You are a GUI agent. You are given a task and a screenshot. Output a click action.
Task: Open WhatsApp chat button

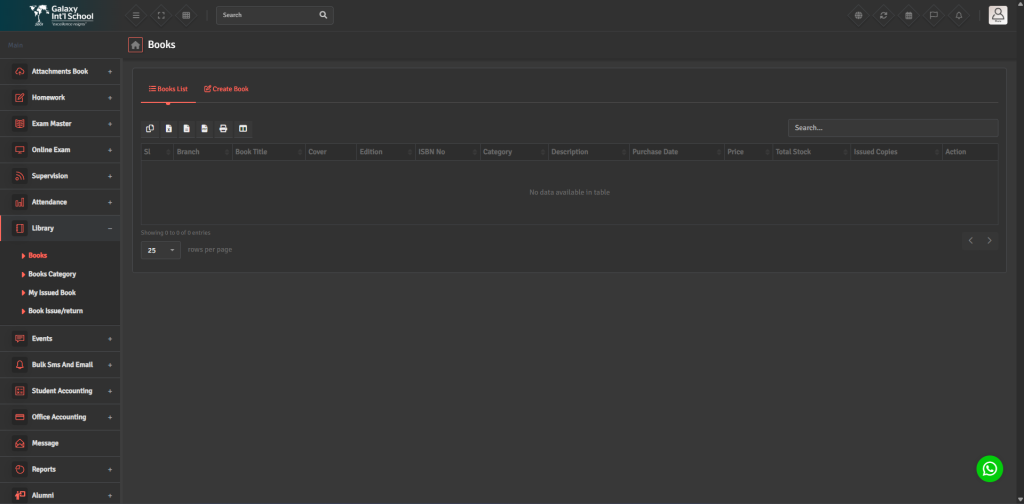pyautogui.click(x=989, y=468)
